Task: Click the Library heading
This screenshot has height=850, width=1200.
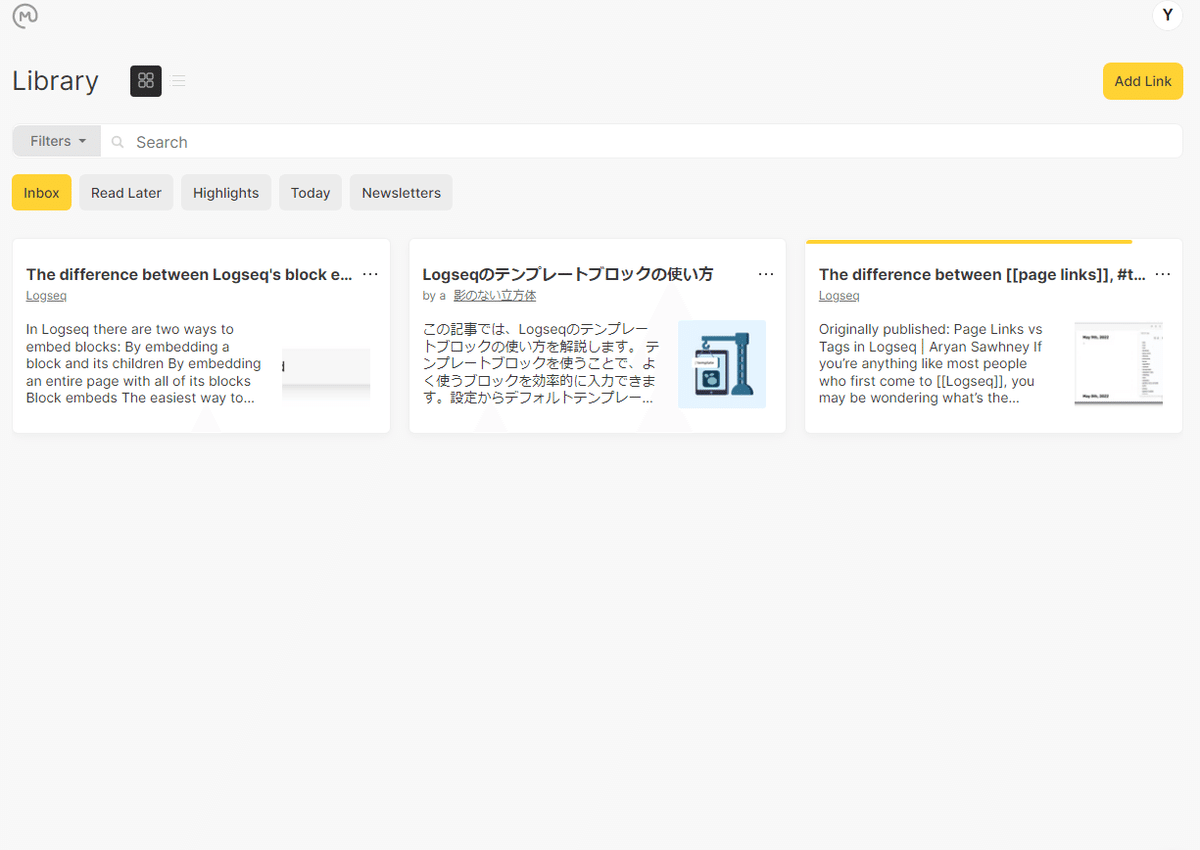Action: 55,81
